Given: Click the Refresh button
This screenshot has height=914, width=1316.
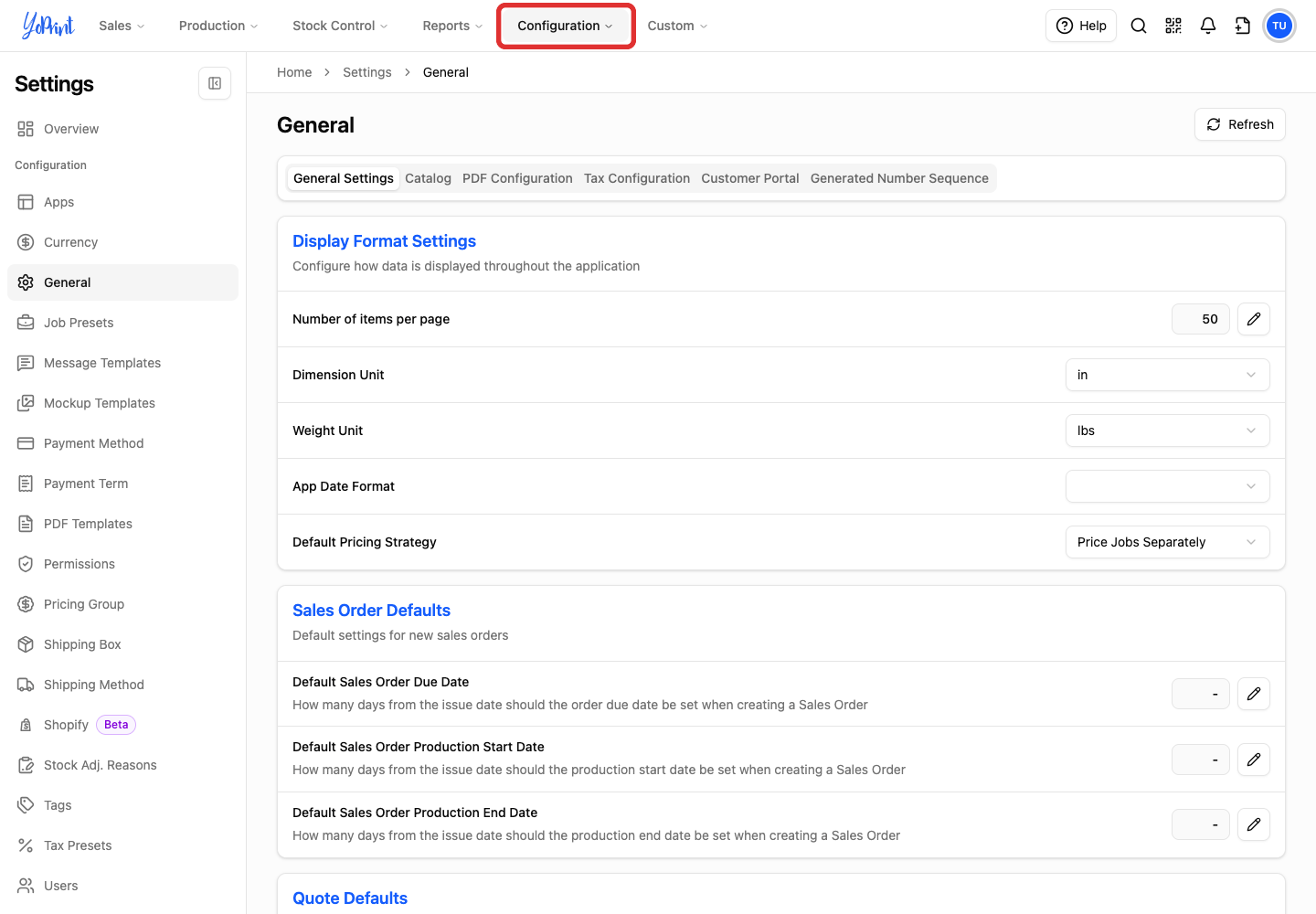Looking at the screenshot, I should coord(1240,124).
